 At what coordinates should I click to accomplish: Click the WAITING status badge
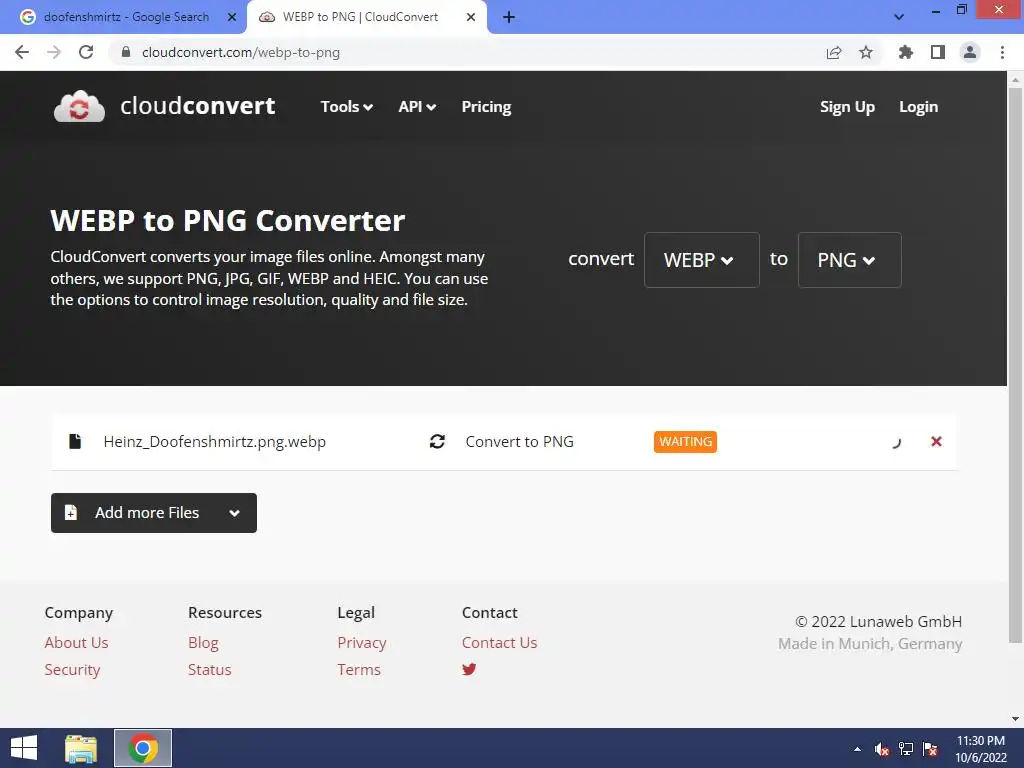685,441
